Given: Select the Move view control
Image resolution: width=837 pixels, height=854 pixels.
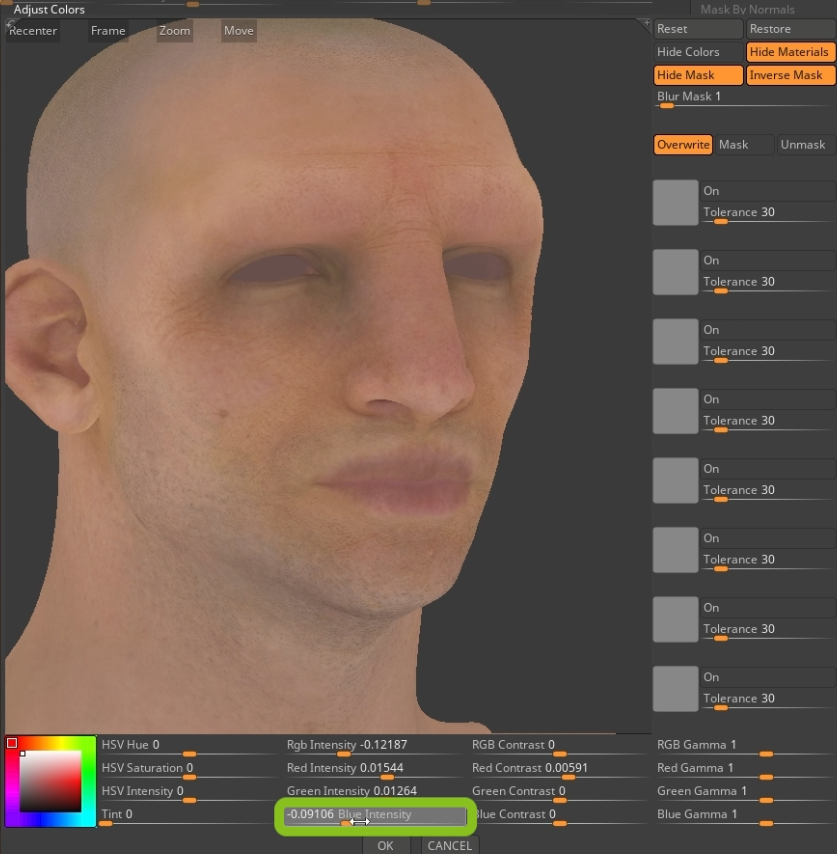Looking at the screenshot, I should [239, 31].
